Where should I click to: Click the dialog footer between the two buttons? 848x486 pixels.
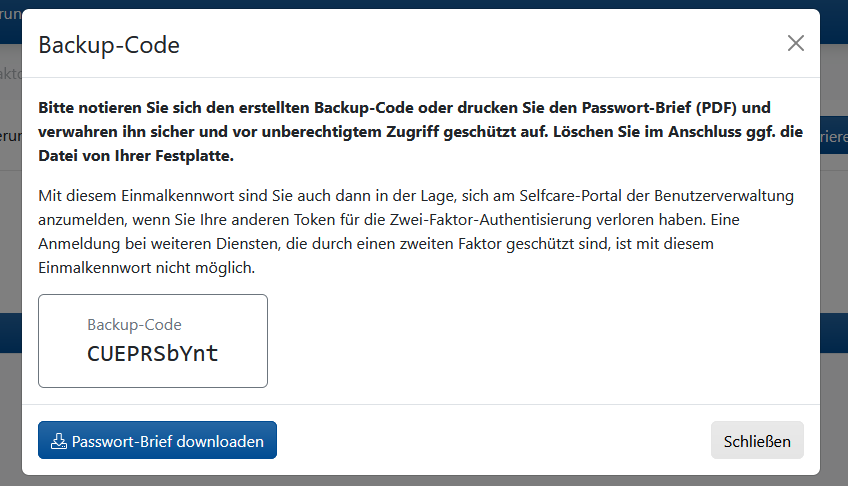490,441
